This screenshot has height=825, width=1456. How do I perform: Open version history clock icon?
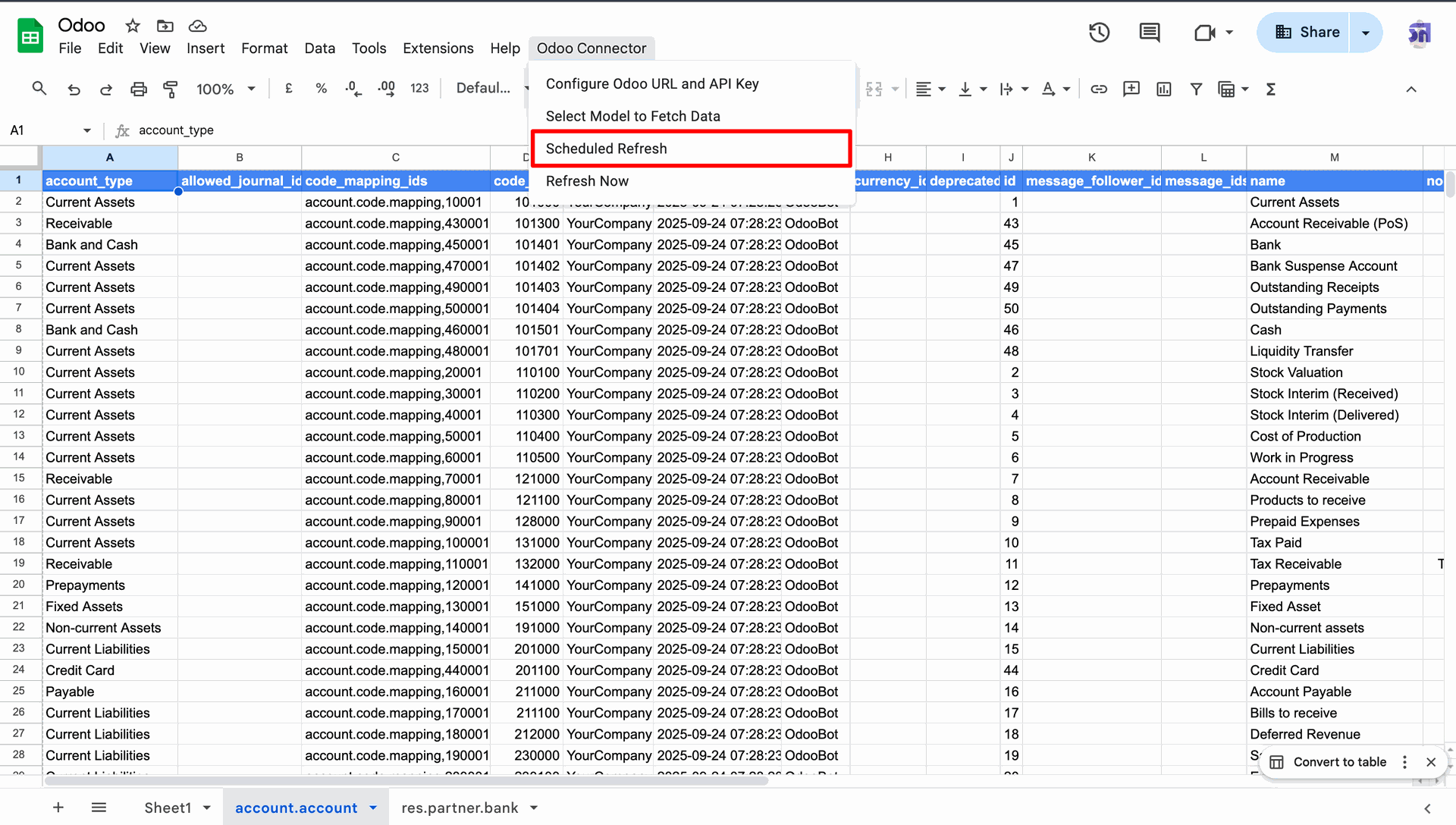tap(1099, 33)
